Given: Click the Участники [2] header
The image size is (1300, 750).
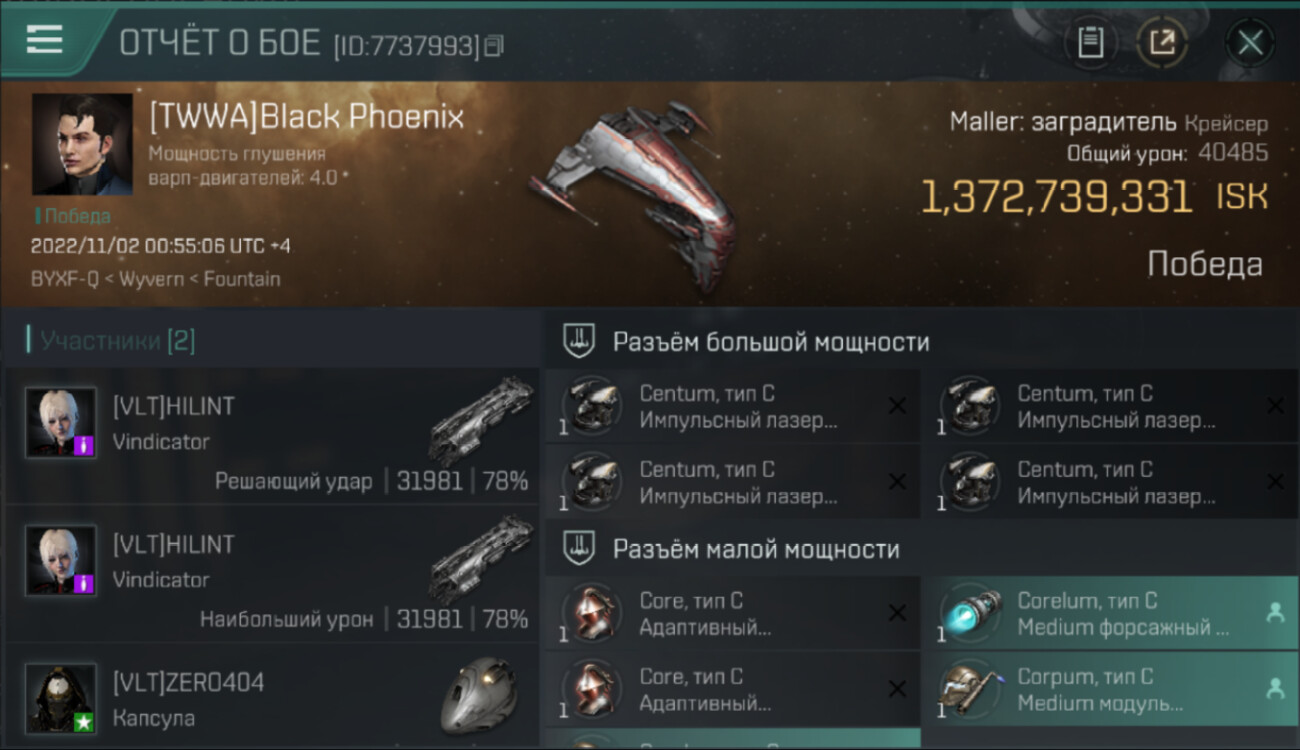Looking at the screenshot, I should click(117, 341).
